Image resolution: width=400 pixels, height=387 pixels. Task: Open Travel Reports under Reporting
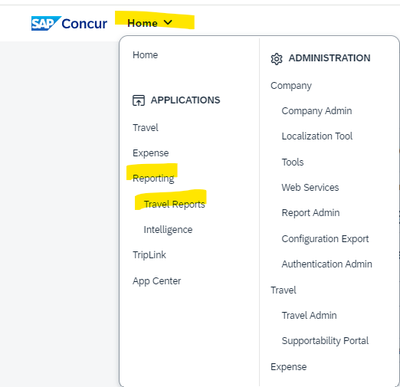click(174, 204)
